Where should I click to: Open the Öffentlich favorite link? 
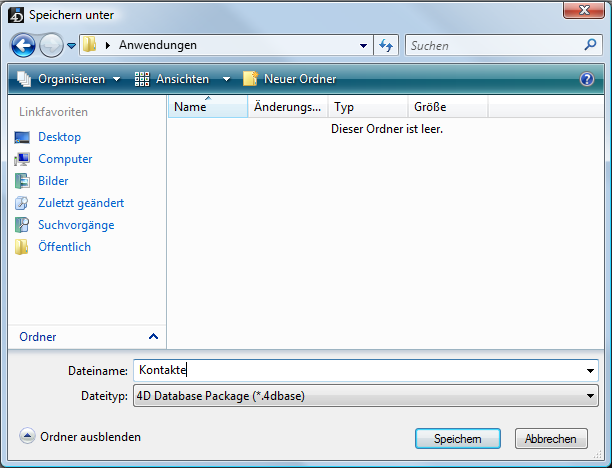click(x=64, y=247)
